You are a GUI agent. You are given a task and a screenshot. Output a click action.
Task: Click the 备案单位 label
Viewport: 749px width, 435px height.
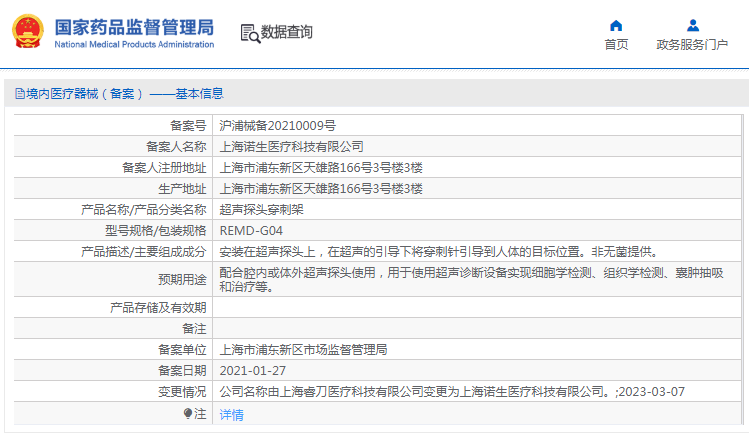pos(182,350)
